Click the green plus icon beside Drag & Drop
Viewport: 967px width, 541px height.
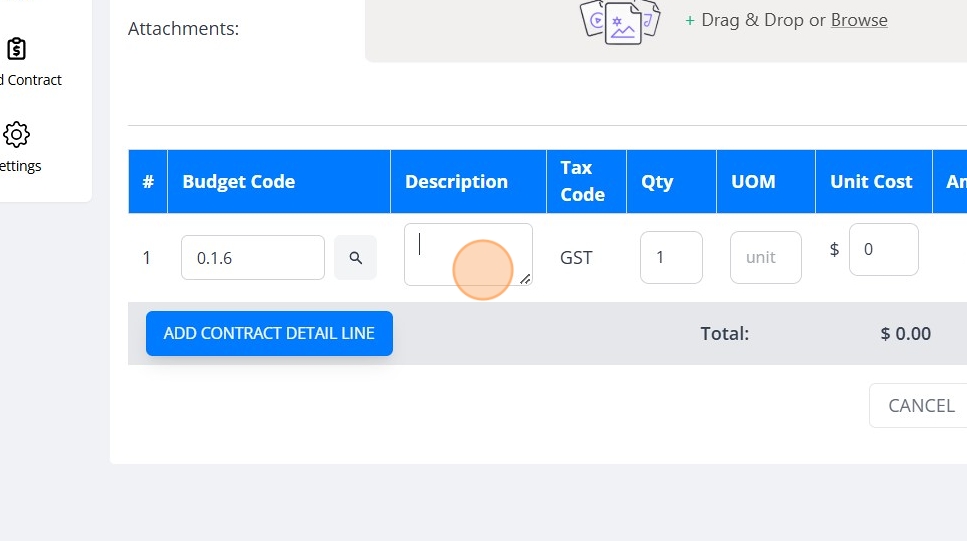point(690,20)
